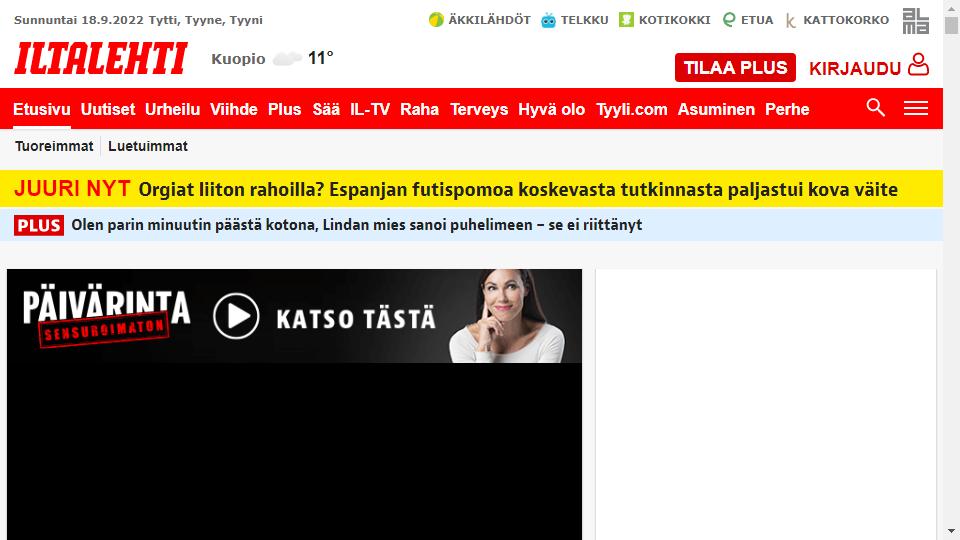Open Plus in the navigation bar
Screen dimensions: 960x540
(x=285, y=110)
